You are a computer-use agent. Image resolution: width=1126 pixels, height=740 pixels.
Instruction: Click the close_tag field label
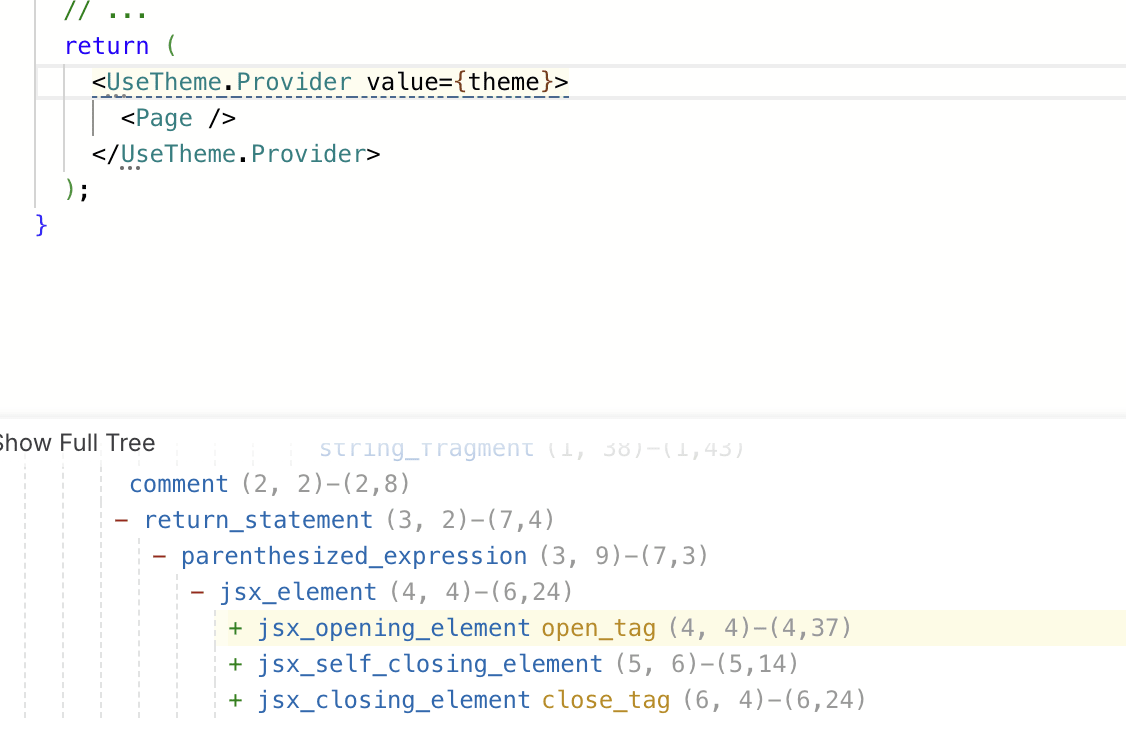pyautogui.click(x=606, y=700)
